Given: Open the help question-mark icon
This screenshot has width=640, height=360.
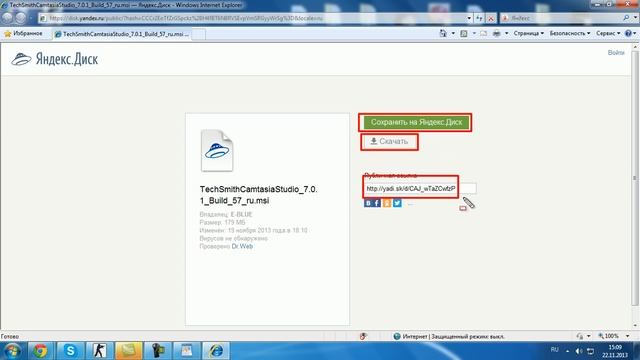Looking at the screenshot, I should click(x=628, y=33).
